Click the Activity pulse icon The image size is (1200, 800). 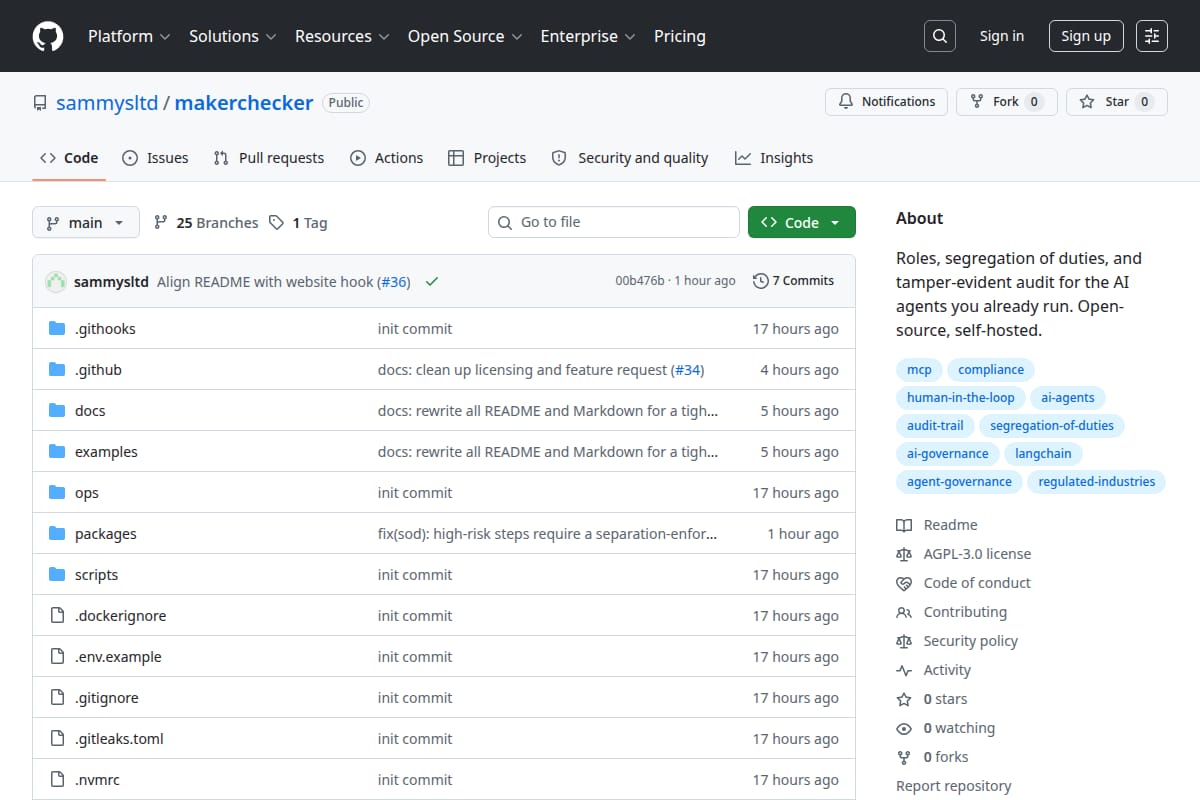[904, 670]
